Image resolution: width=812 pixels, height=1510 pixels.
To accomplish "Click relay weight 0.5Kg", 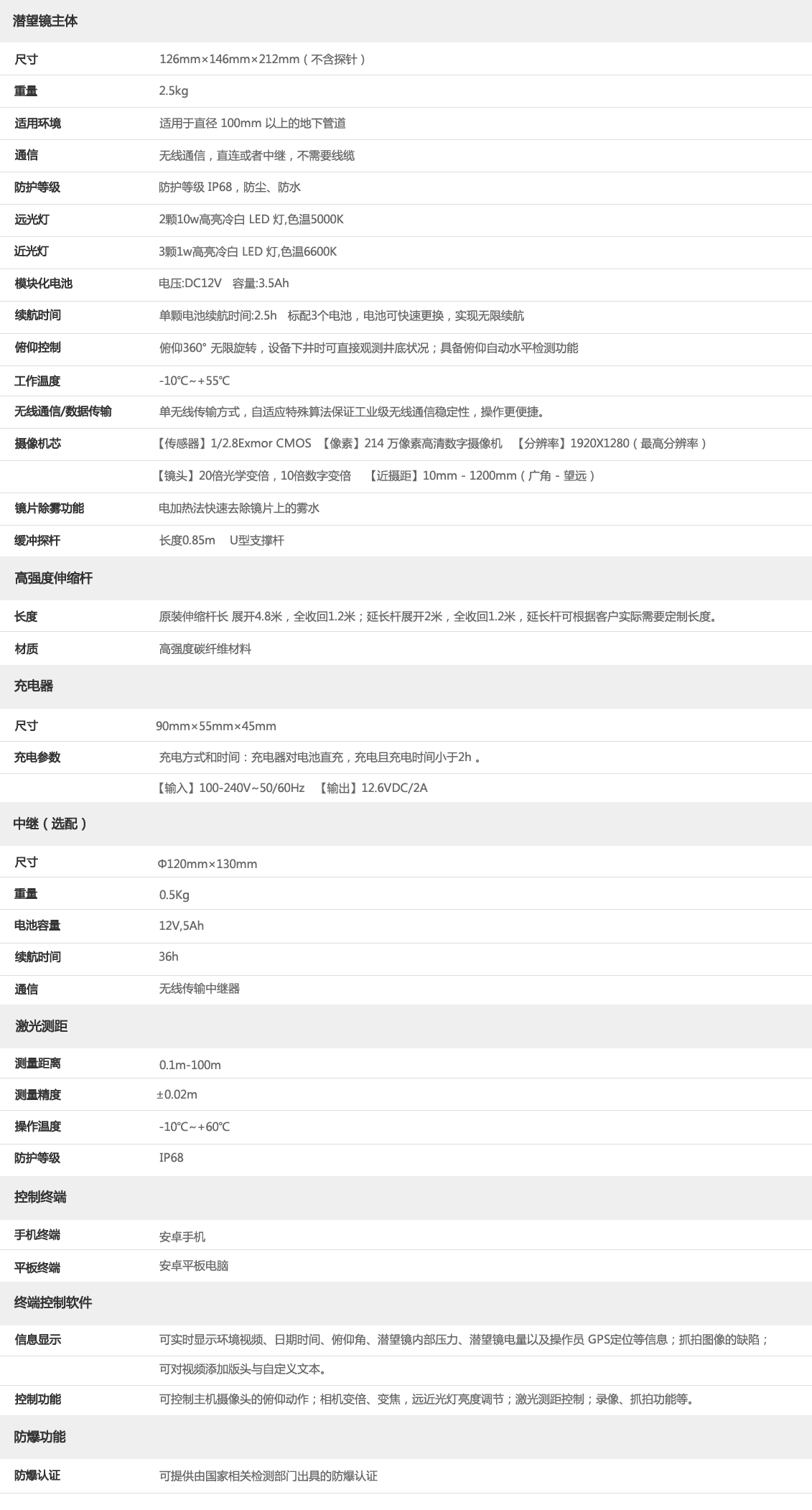I will [x=174, y=895].
